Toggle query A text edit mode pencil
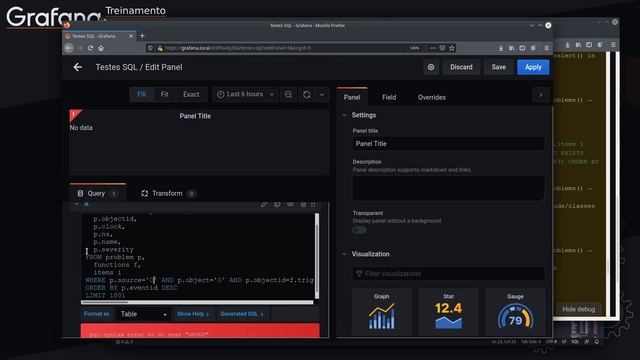The image size is (640, 360). [264, 204]
